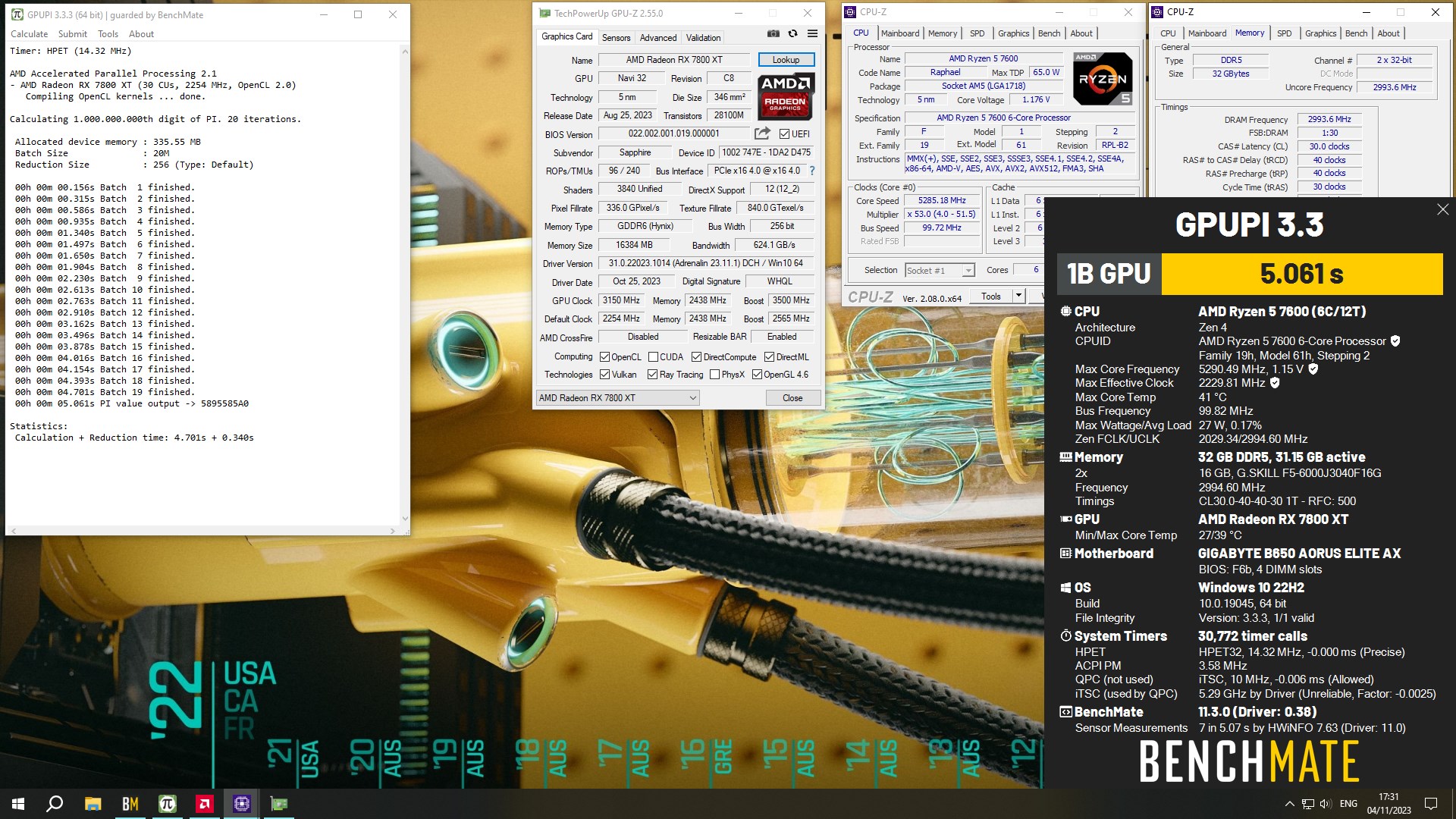Open the notification center icon
The width and height of the screenshot is (1456, 819).
point(1431,804)
